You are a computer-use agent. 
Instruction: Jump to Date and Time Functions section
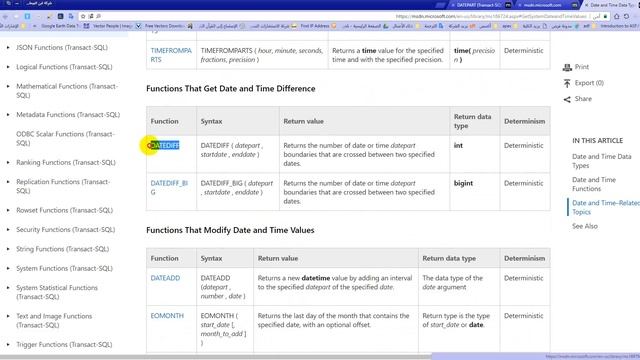tap(593, 184)
